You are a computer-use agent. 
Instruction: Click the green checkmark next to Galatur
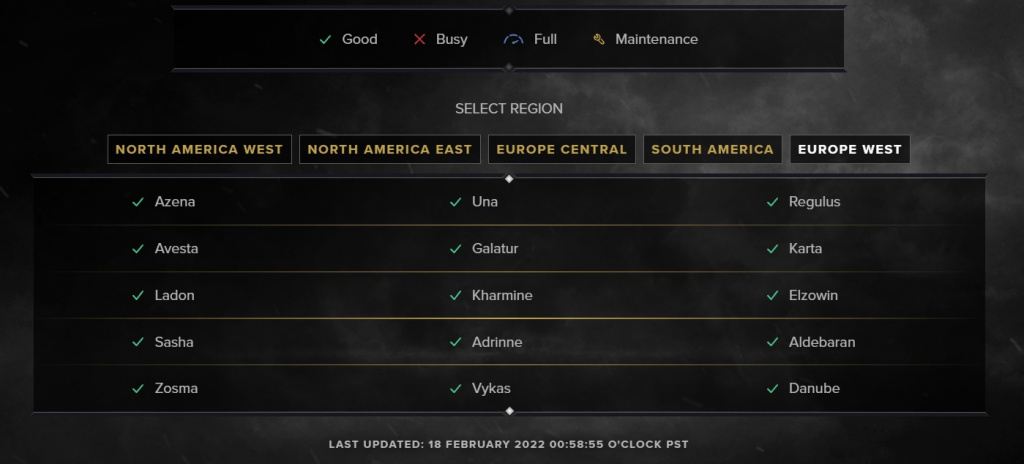455,249
